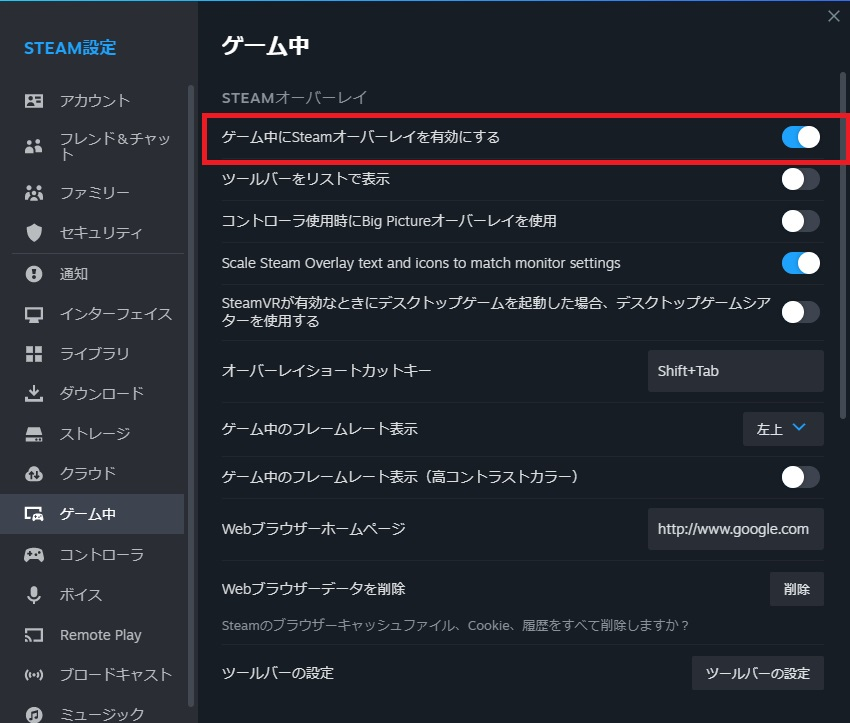Select セキュリティ in the sidebar

point(92,233)
